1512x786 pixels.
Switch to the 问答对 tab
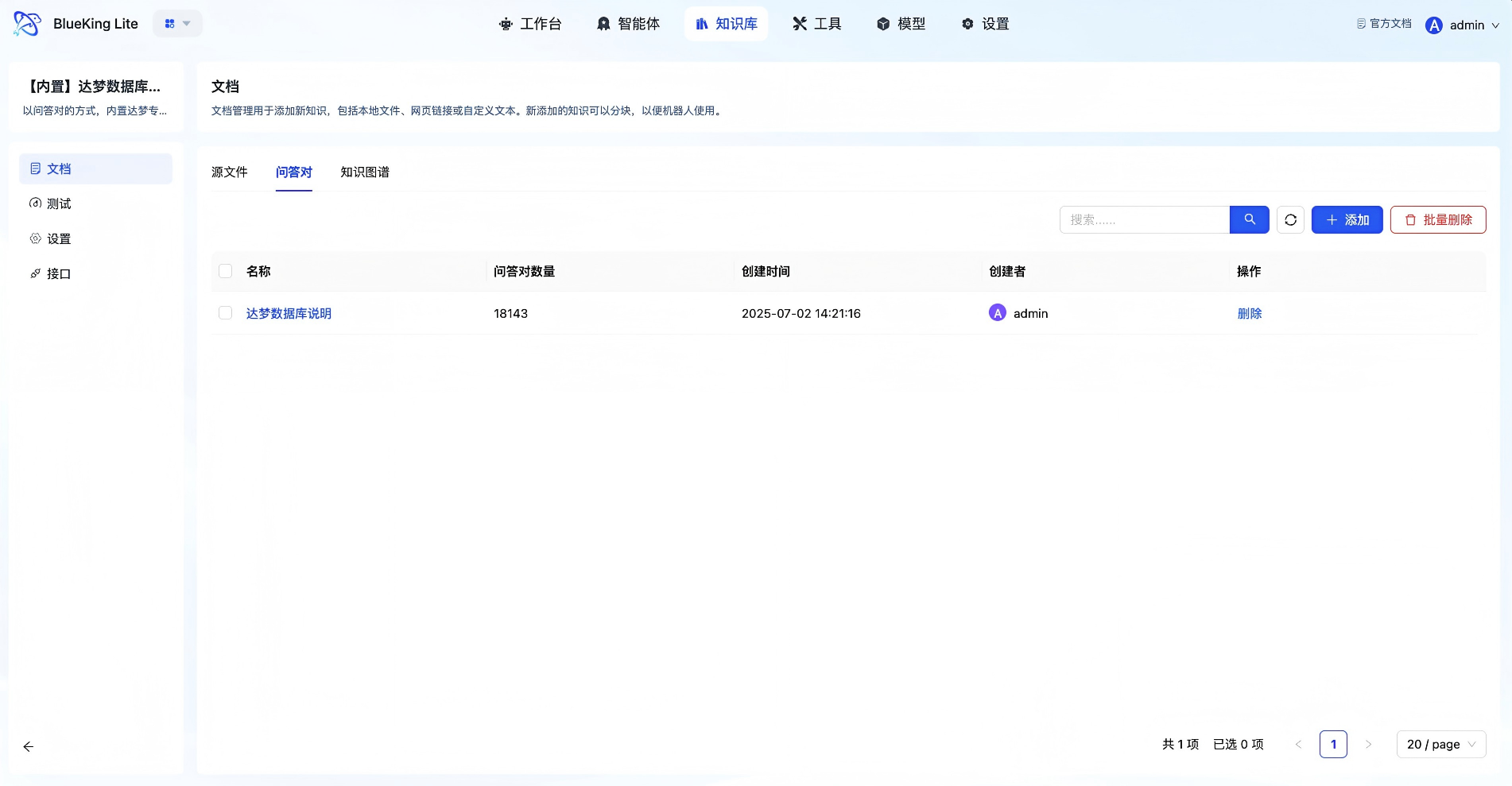coord(294,172)
